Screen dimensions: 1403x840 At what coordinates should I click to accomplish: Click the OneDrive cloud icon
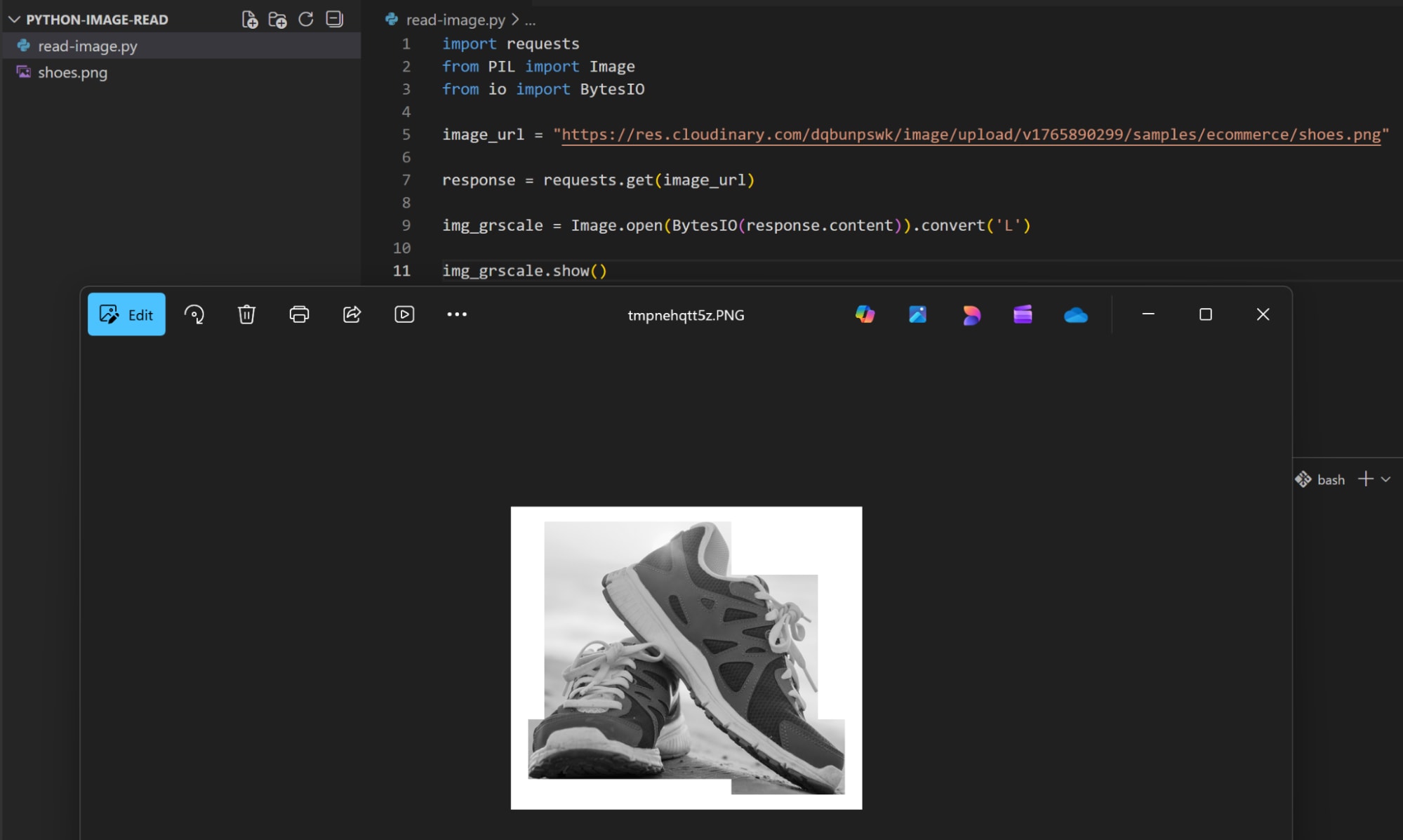pos(1075,315)
